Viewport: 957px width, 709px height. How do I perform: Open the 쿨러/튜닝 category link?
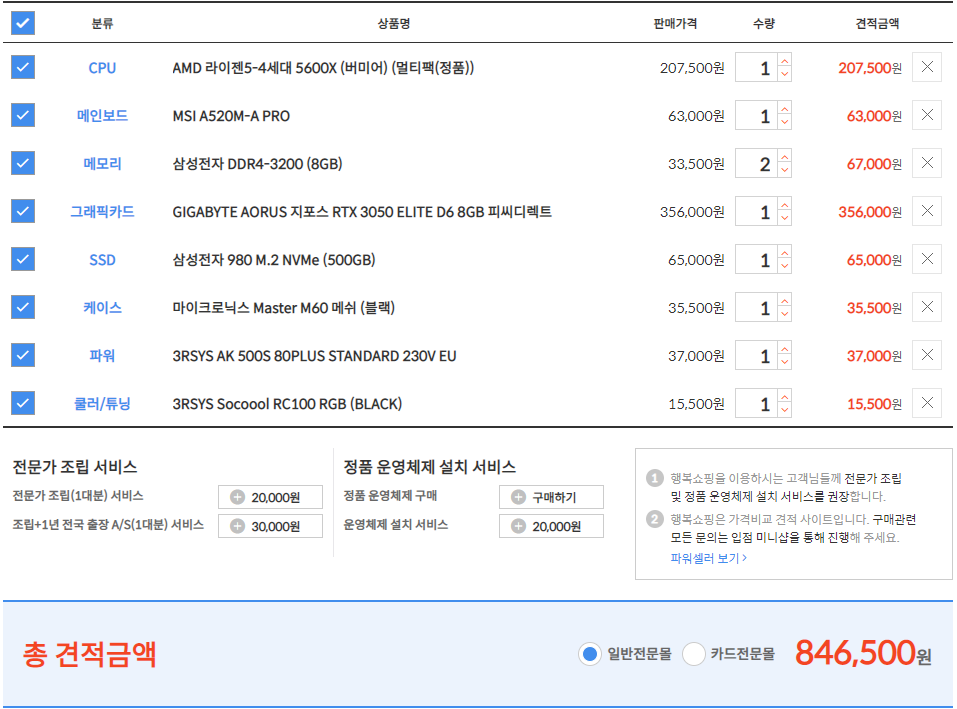102,403
